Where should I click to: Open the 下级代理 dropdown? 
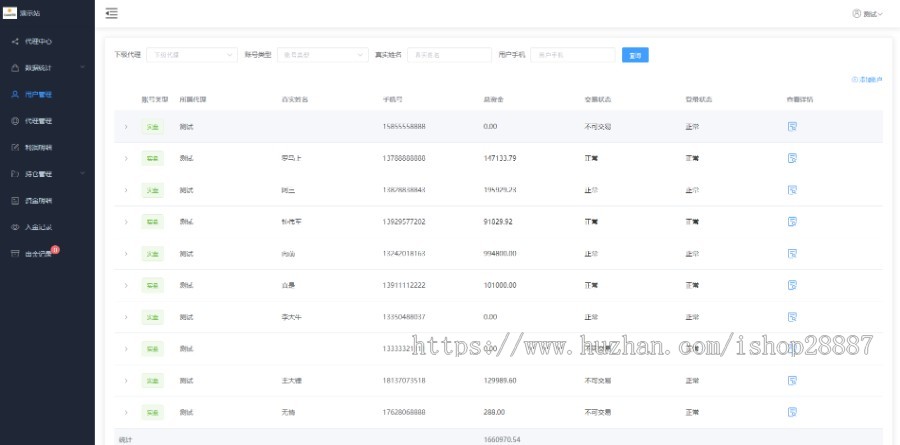coord(192,55)
